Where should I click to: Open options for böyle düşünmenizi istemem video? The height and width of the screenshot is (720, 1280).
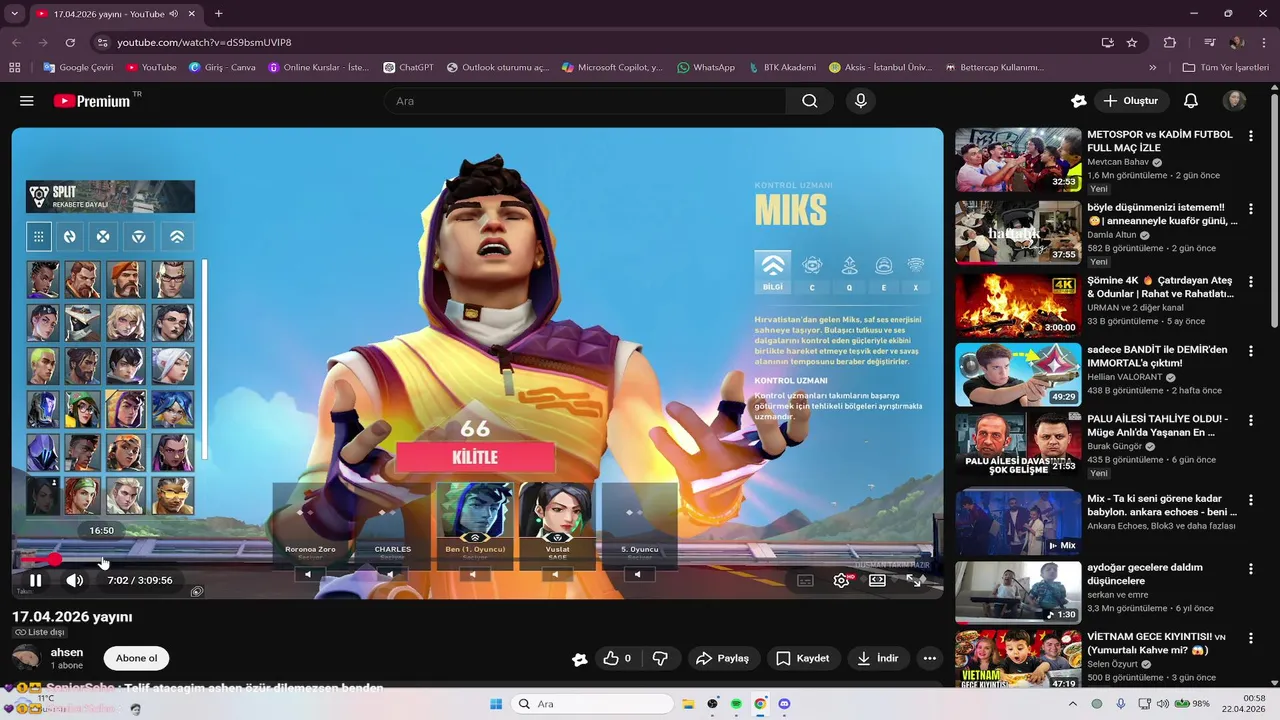(1250, 209)
